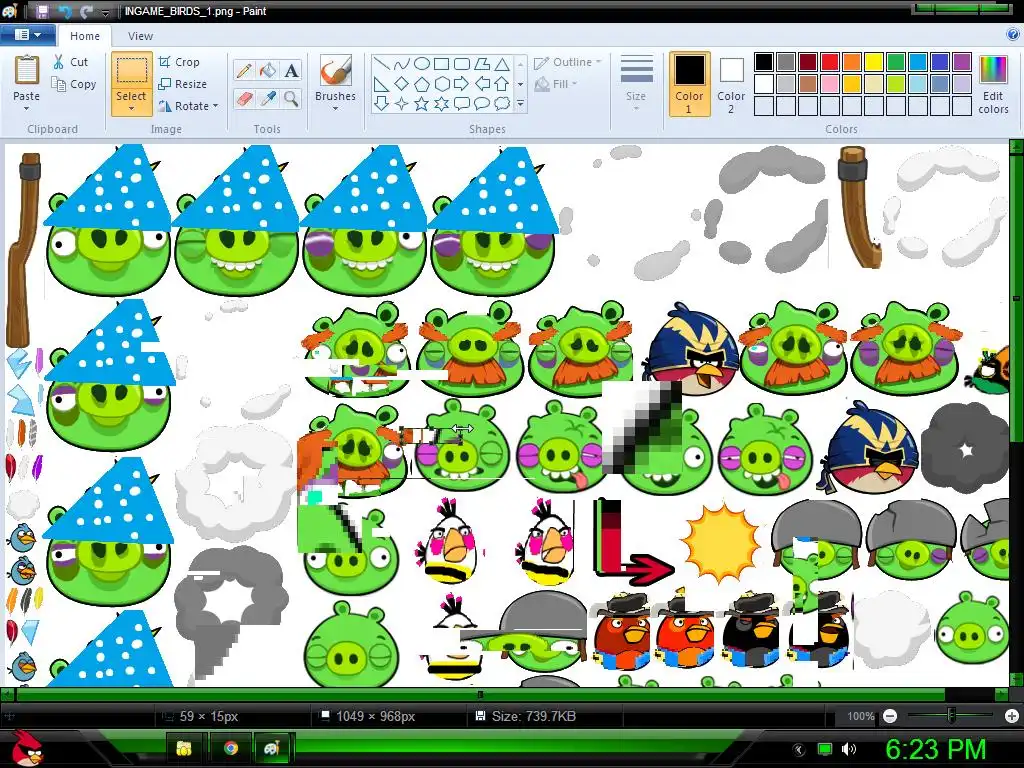The width and height of the screenshot is (1024, 768).
Task: Choose the Cloud callout shape
Action: [502, 103]
